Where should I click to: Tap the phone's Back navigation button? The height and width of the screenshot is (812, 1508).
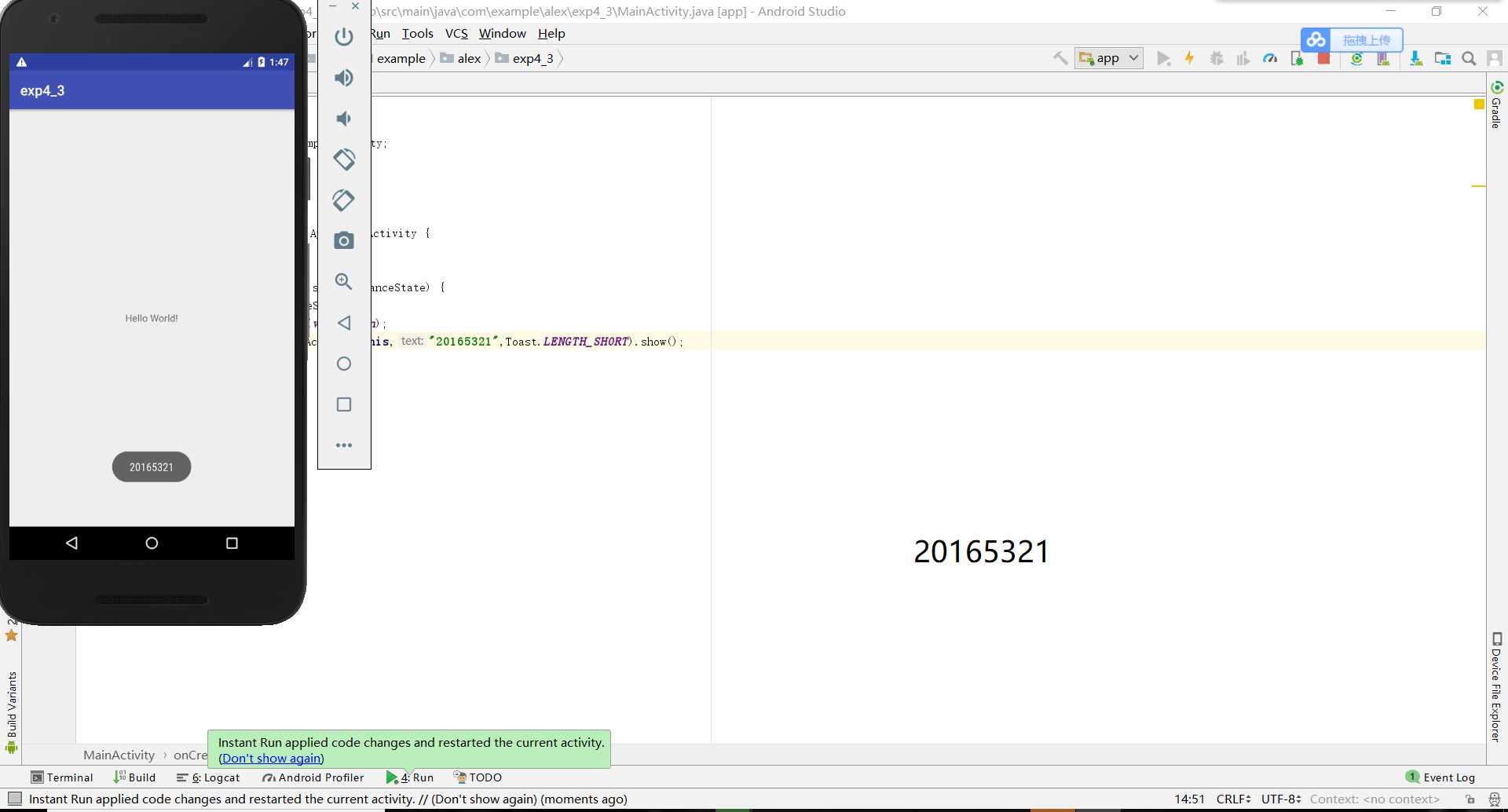click(71, 543)
